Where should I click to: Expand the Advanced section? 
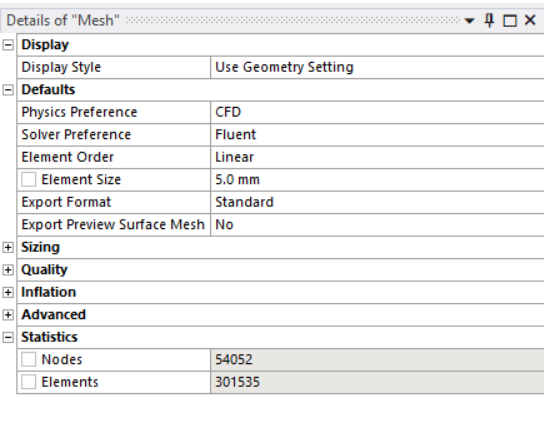click(x=8, y=315)
